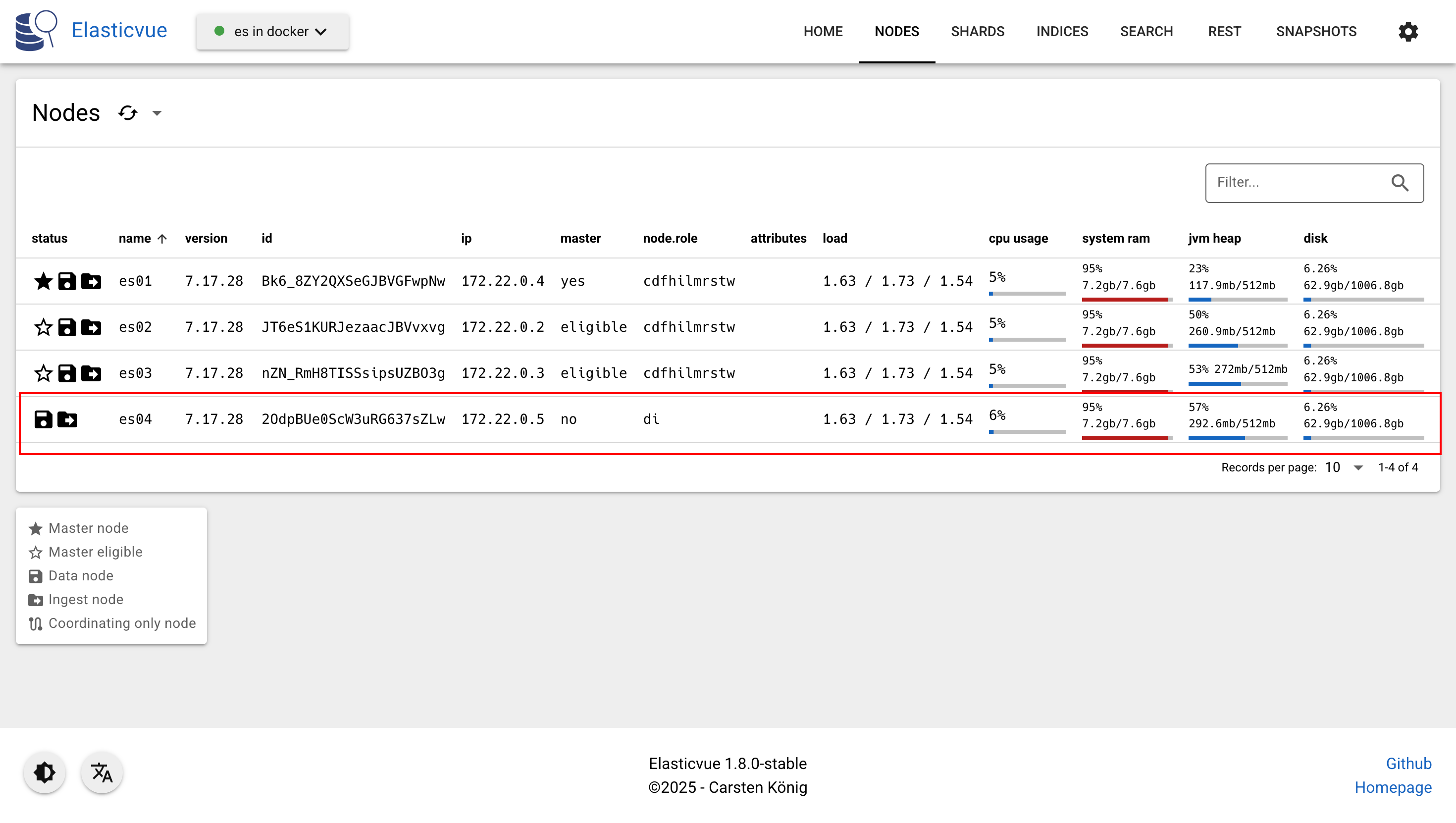Click the master eligible star for es03
Screen dimensions: 1456x823
coord(44,373)
